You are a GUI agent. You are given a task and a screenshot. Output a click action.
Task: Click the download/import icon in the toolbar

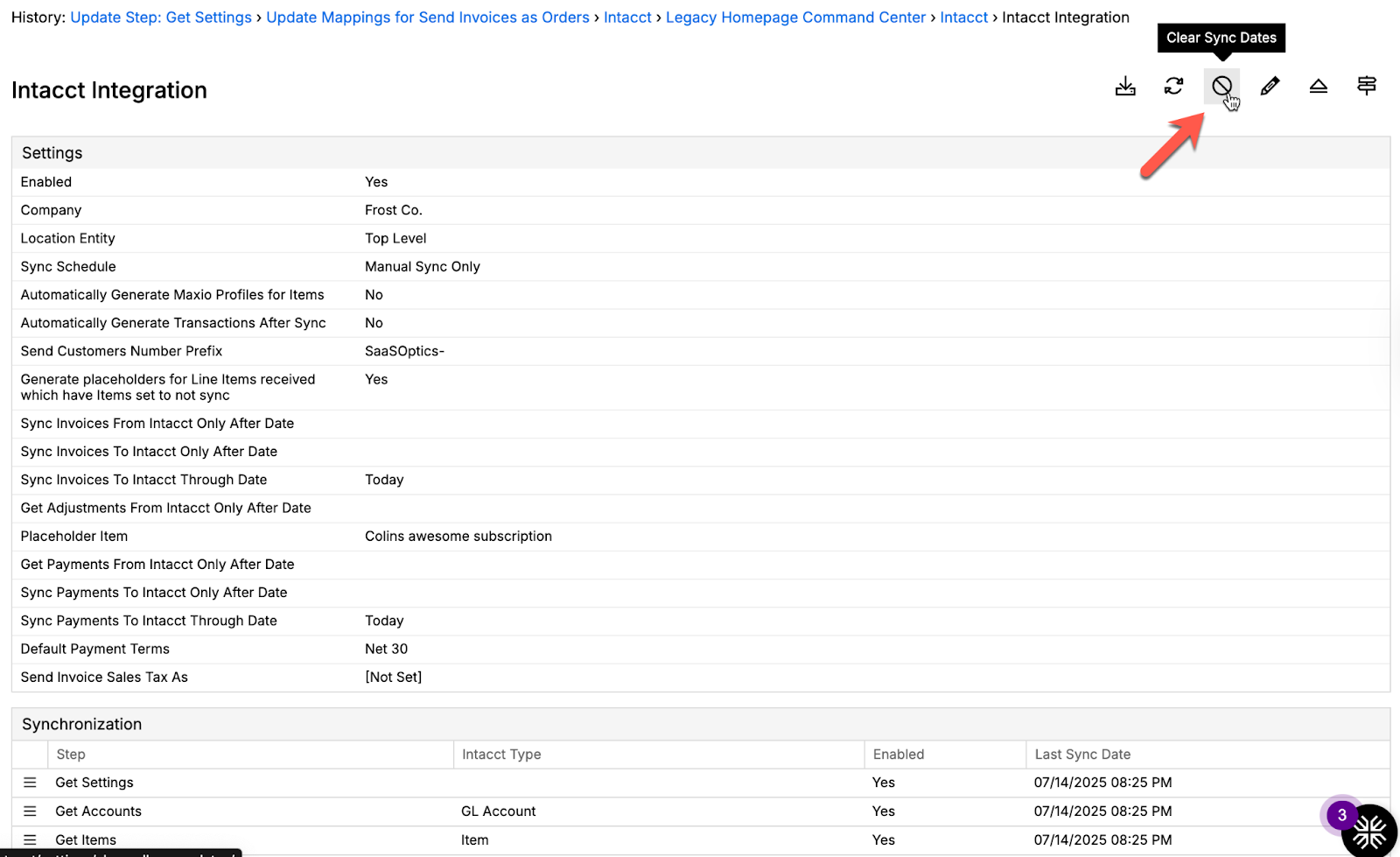click(1125, 86)
